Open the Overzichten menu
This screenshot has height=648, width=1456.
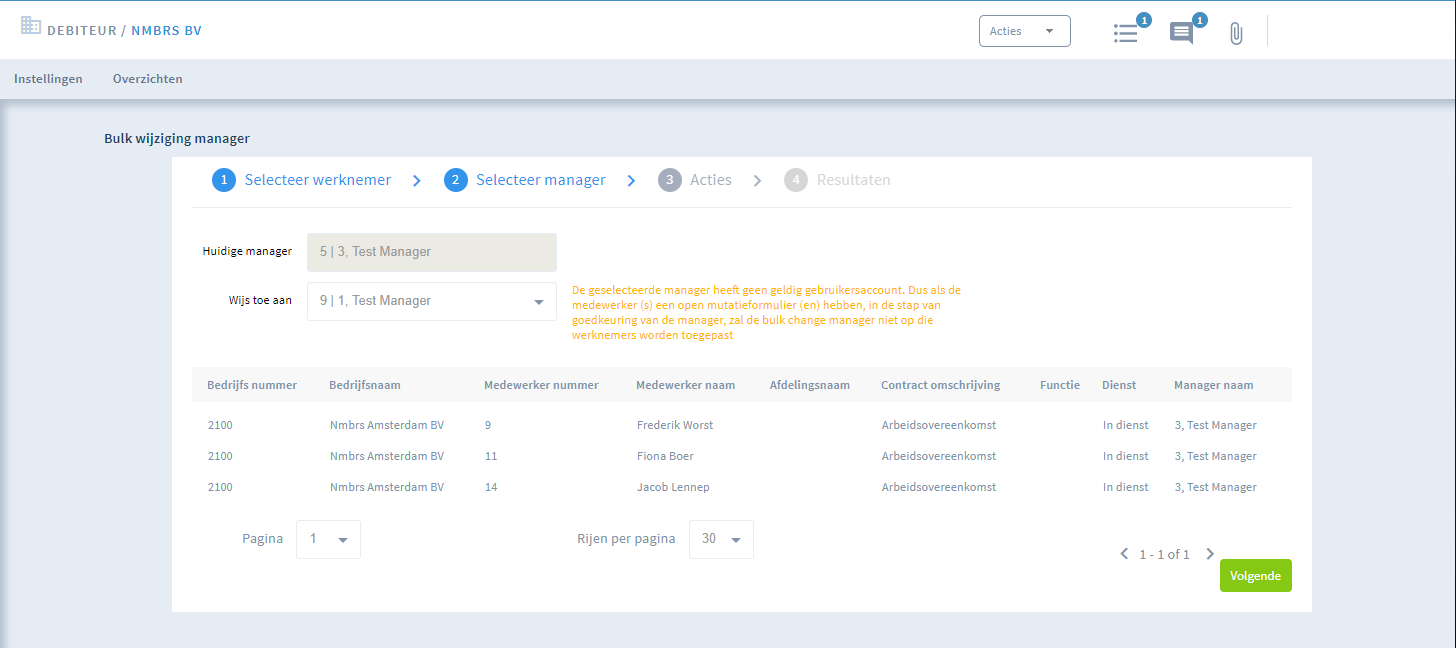click(148, 79)
